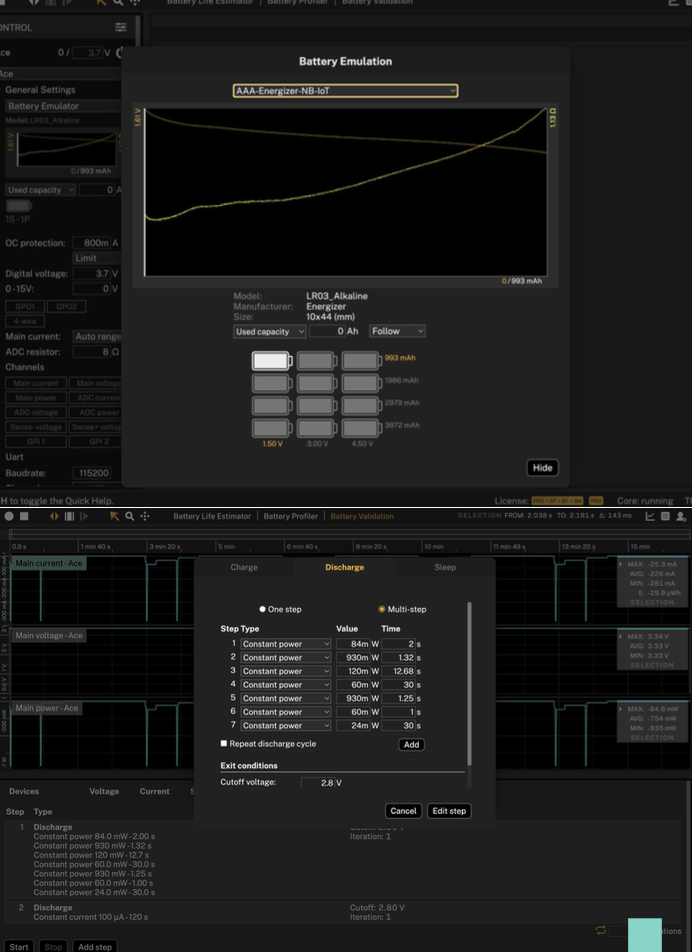
Task: Select the first battery in 1986 mAh row
Action: click(x=272, y=383)
